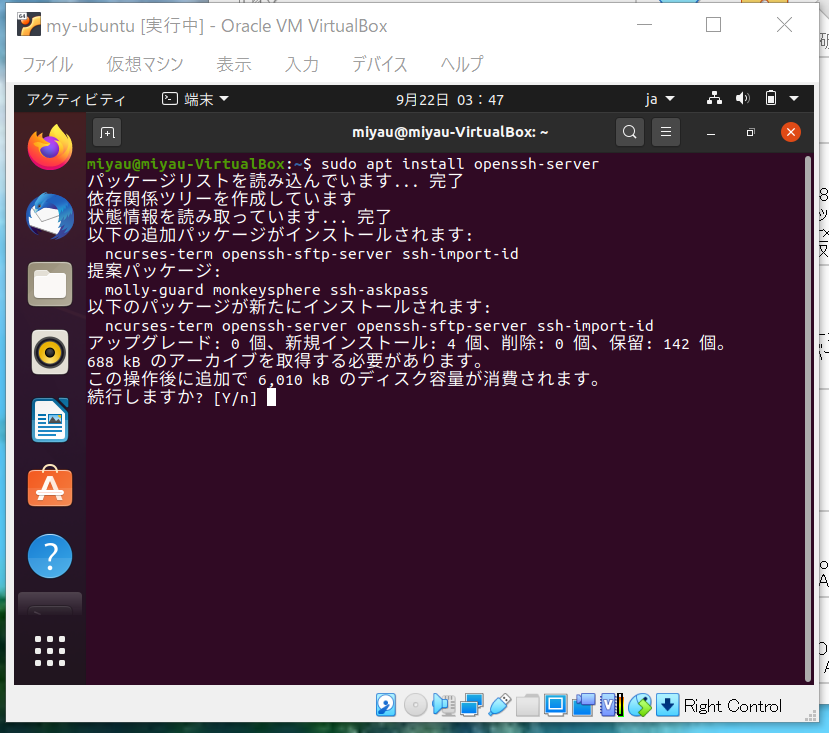Open the ja input language dropdown
This screenshot has width=829, height=733.
coord(660,99)
